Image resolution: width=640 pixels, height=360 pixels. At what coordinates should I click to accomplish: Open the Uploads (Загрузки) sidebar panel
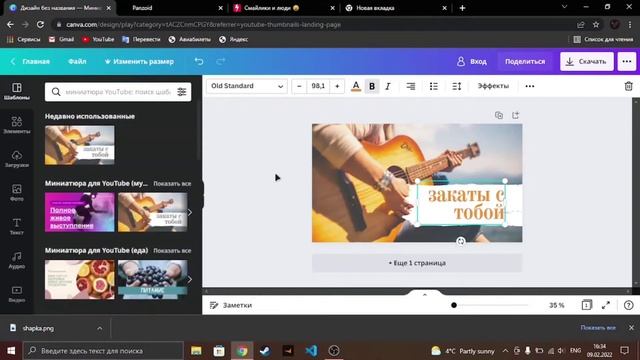click(17, 159)
